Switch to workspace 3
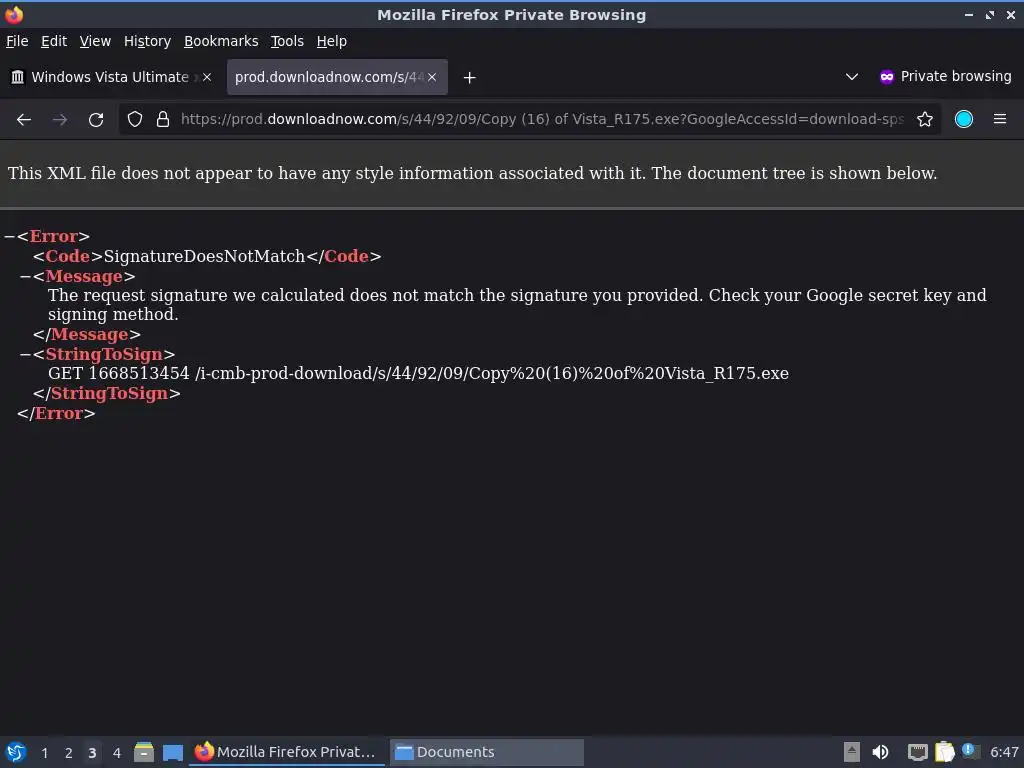The height and width of the screenshot is (768, 1024). pos(92,753)
